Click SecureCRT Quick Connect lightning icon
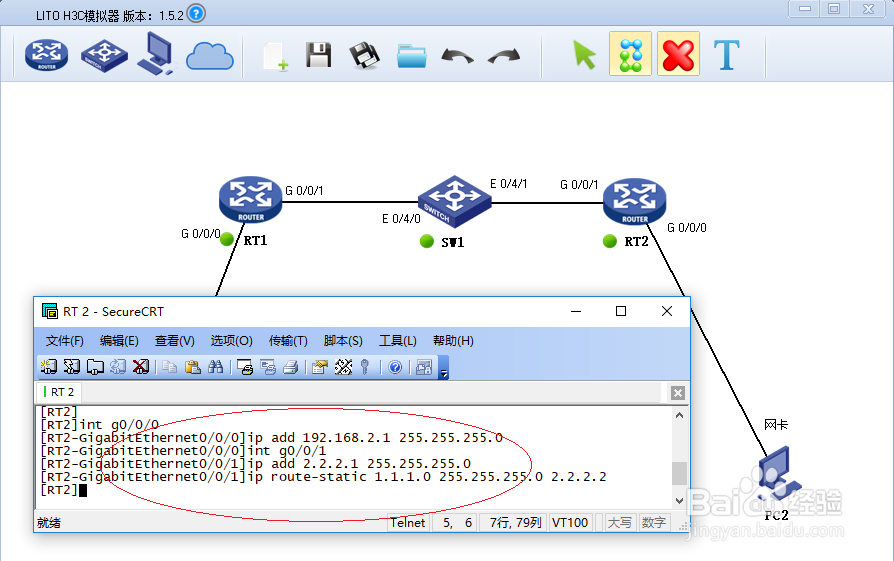Screen dimensions: 894x561 [x=72, y=367]
